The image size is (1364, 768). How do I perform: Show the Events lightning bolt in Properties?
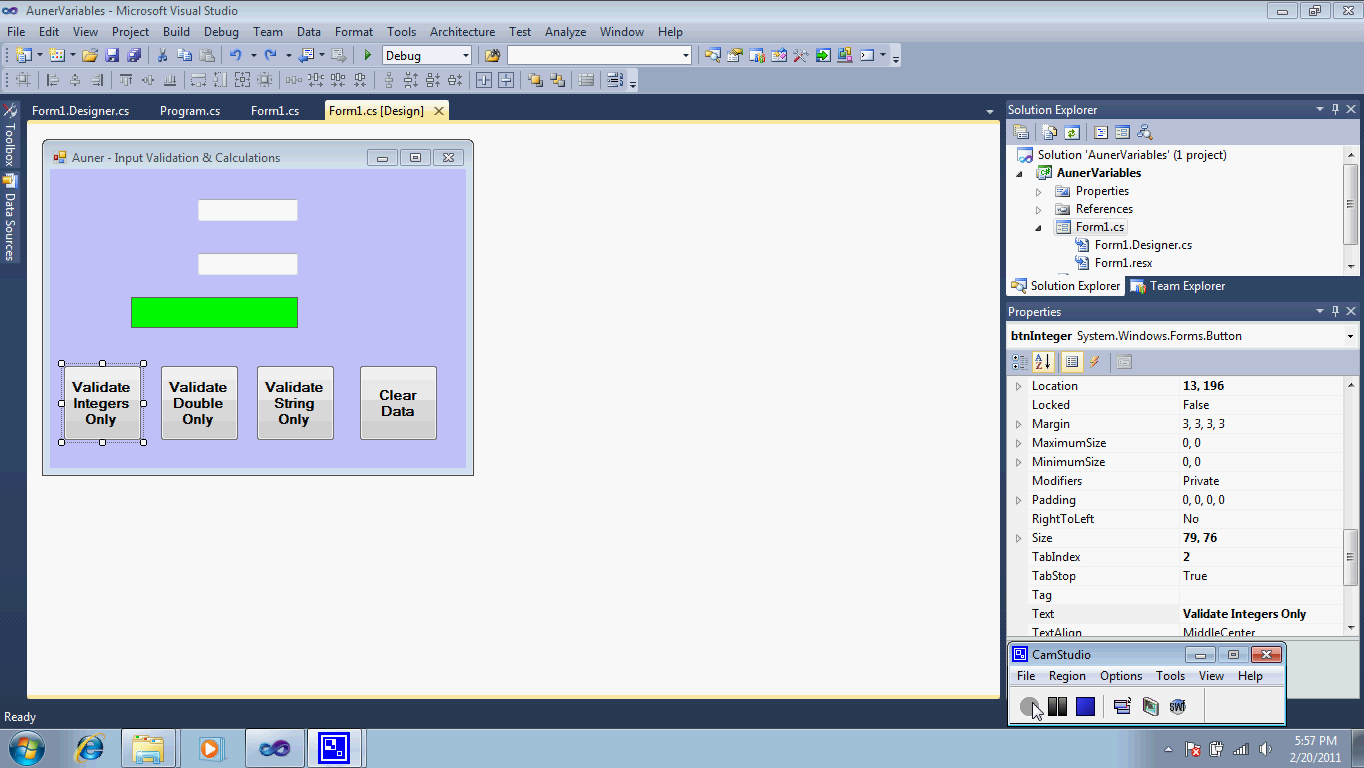tap(1094, 362)
